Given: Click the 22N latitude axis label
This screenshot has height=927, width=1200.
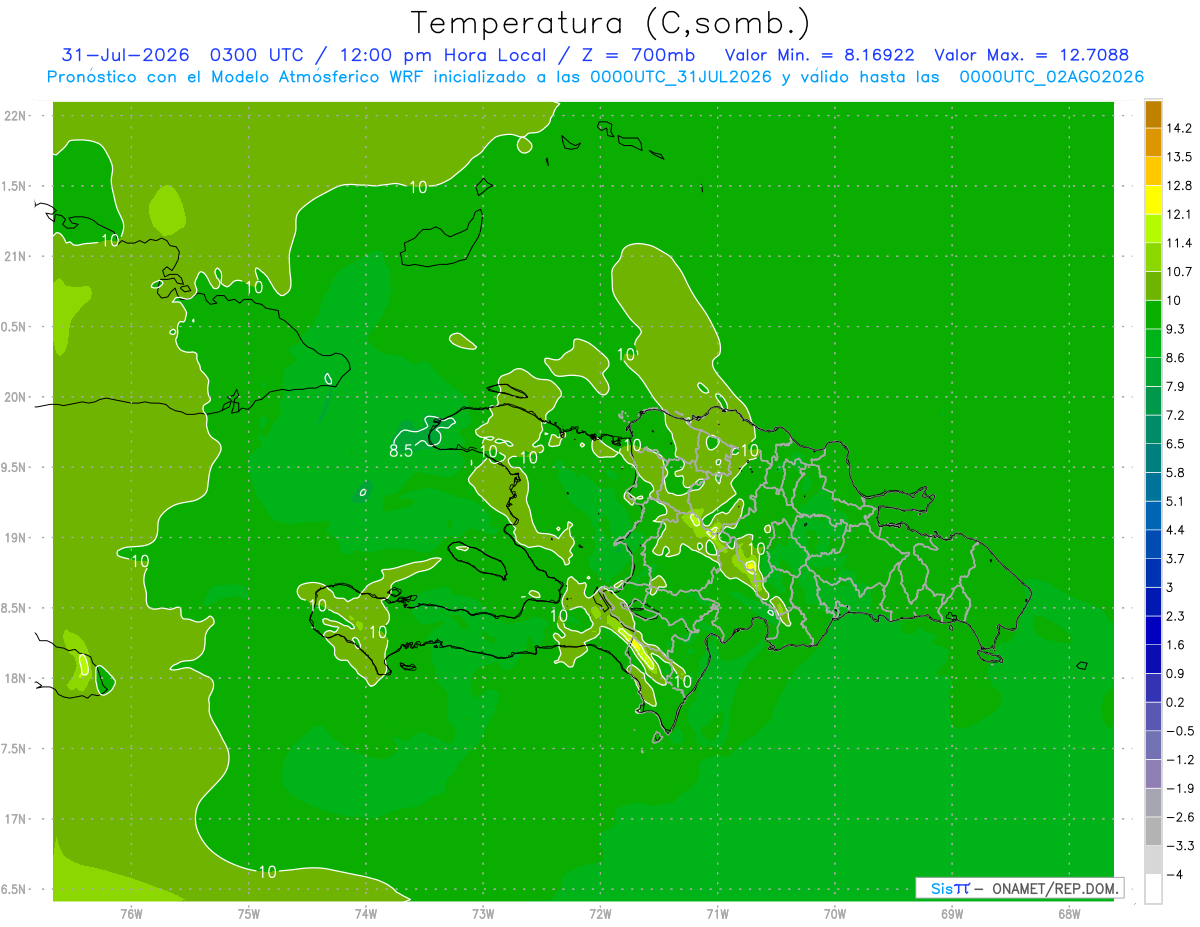Looking at the screenshot, I should [16, 115].
